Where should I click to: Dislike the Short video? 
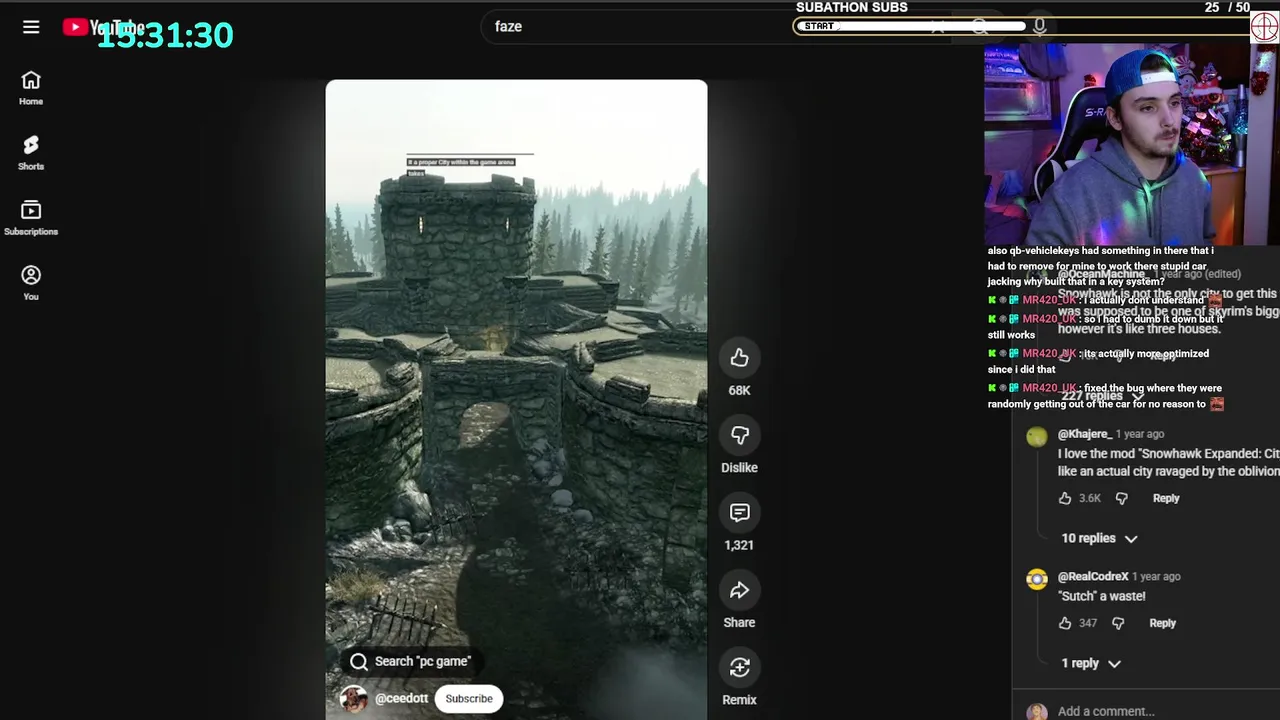[x=739, y=435]
